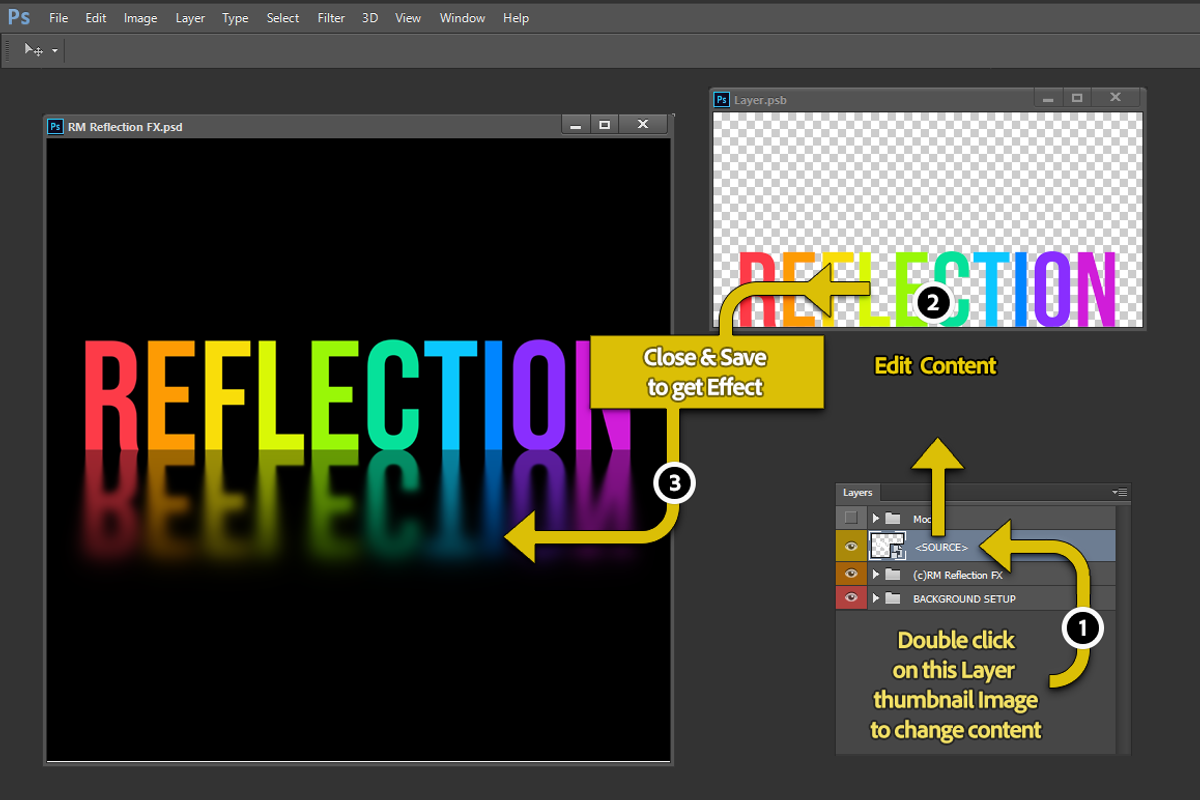The width and height of the screenshot is (1200, 800).
Task: Open the 3D menu
Action: coord(370,18)
